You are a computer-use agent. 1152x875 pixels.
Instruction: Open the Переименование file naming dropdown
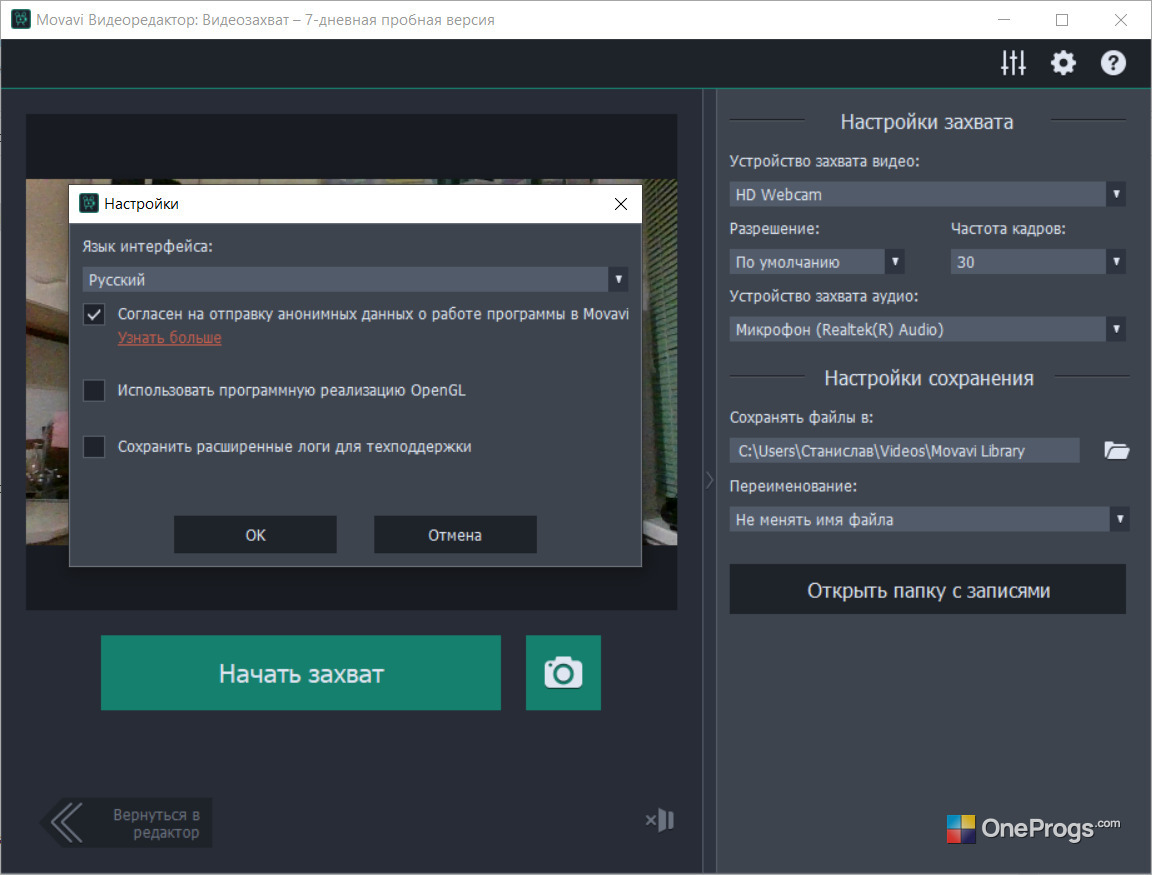point(929,519)
